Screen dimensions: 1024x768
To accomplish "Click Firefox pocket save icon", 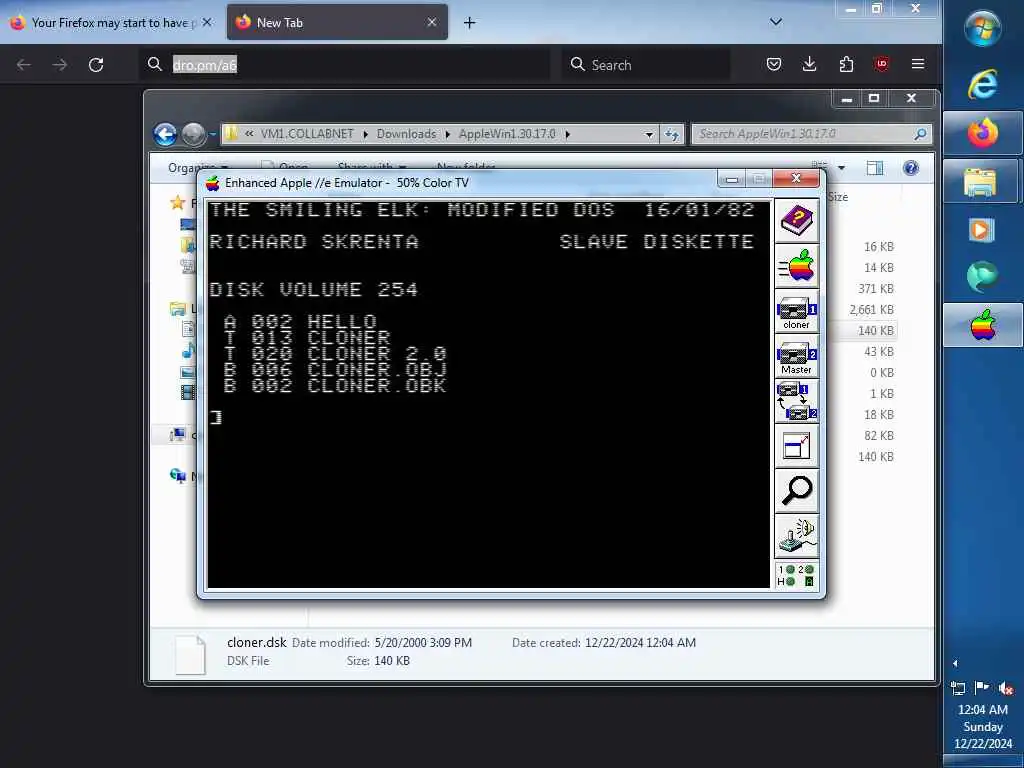I will click(774, 64).
